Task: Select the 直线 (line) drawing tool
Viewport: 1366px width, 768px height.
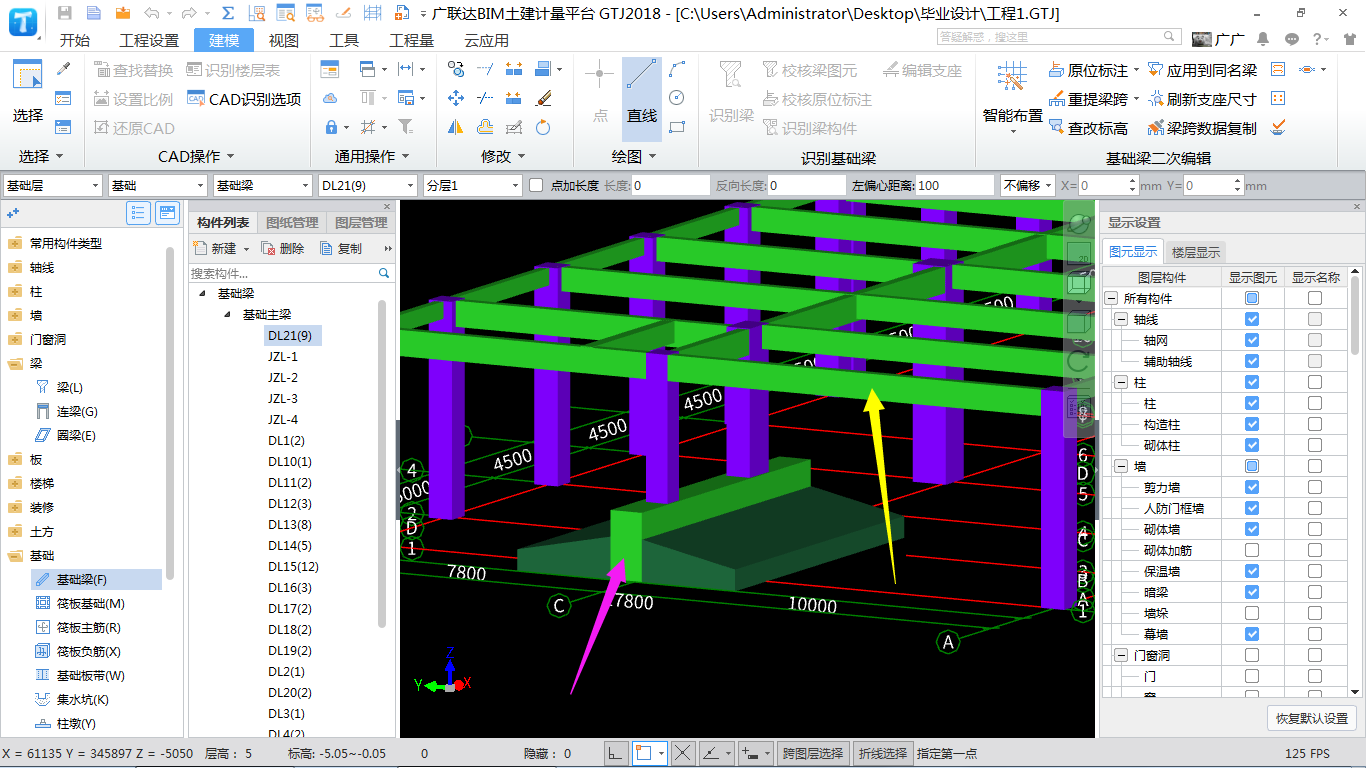Action: click(641, 98)
